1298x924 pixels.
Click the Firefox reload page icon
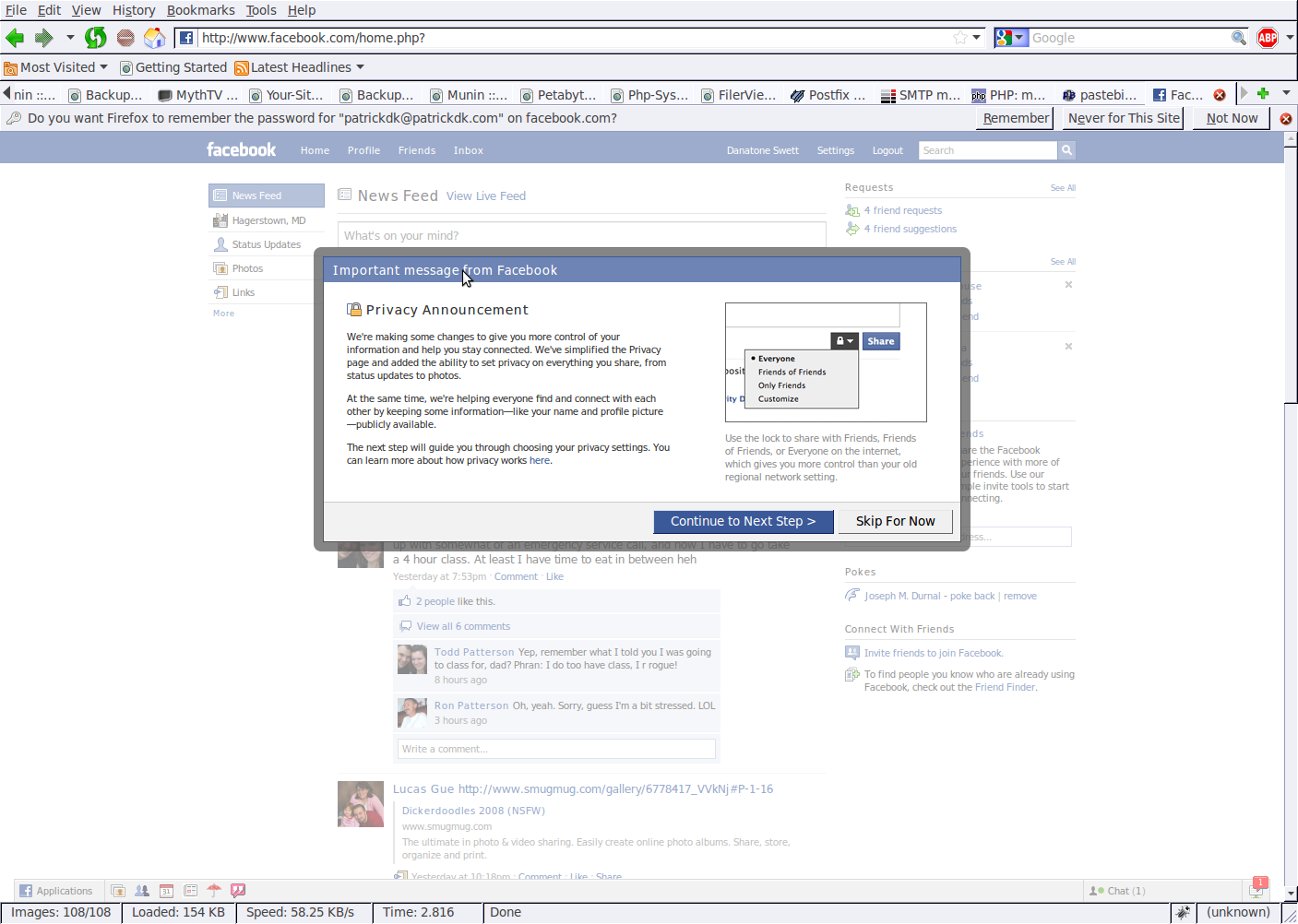95,38
